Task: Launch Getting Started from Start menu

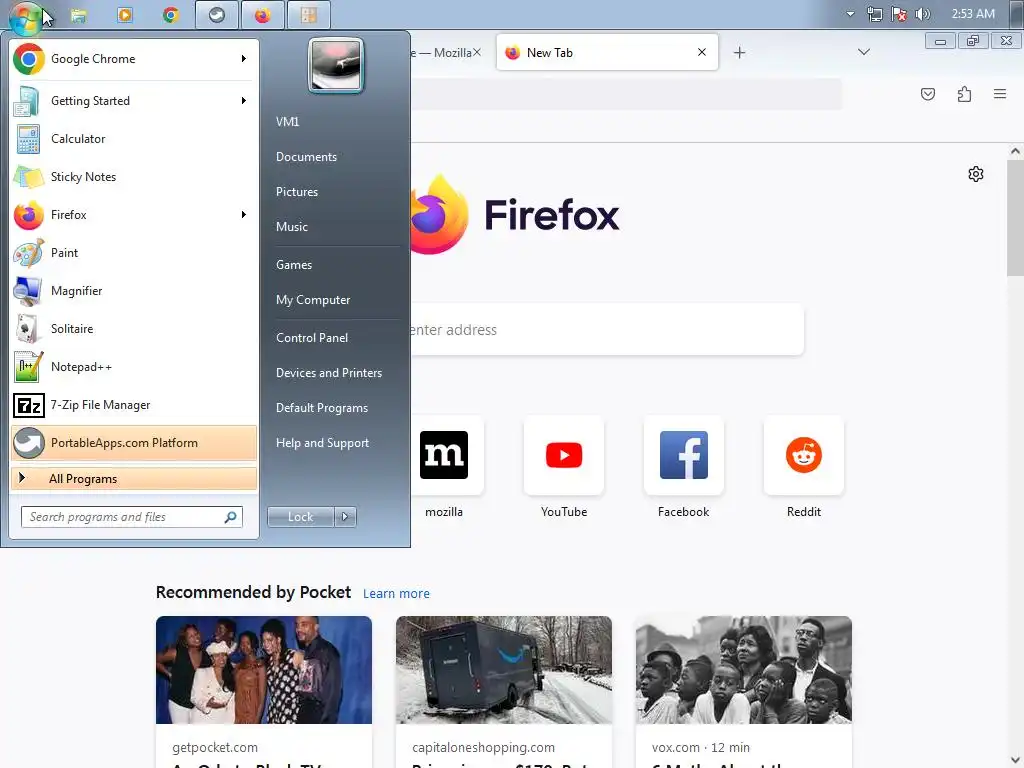Action: [134, 101]
